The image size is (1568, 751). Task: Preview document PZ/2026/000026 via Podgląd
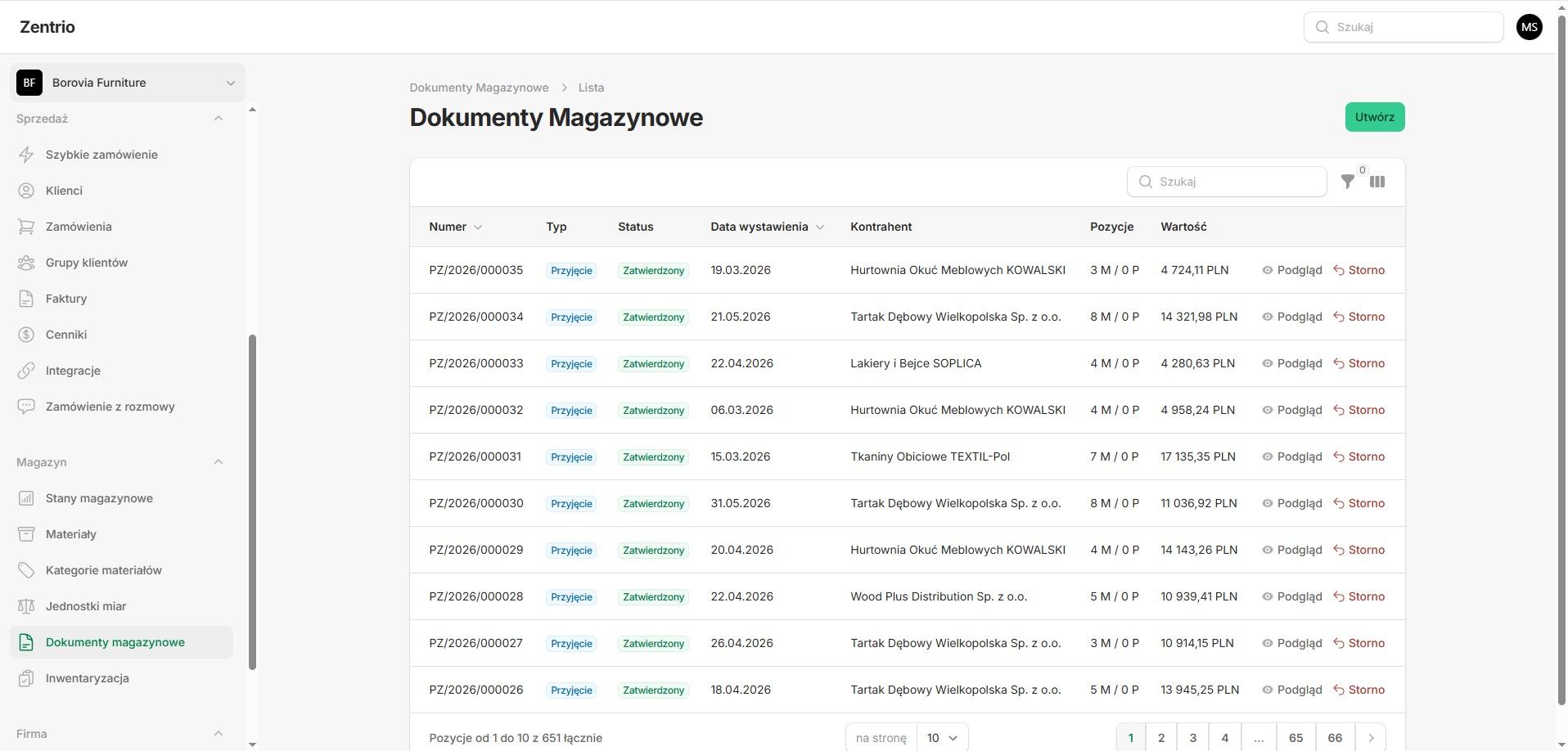(x=1292, y=690)
